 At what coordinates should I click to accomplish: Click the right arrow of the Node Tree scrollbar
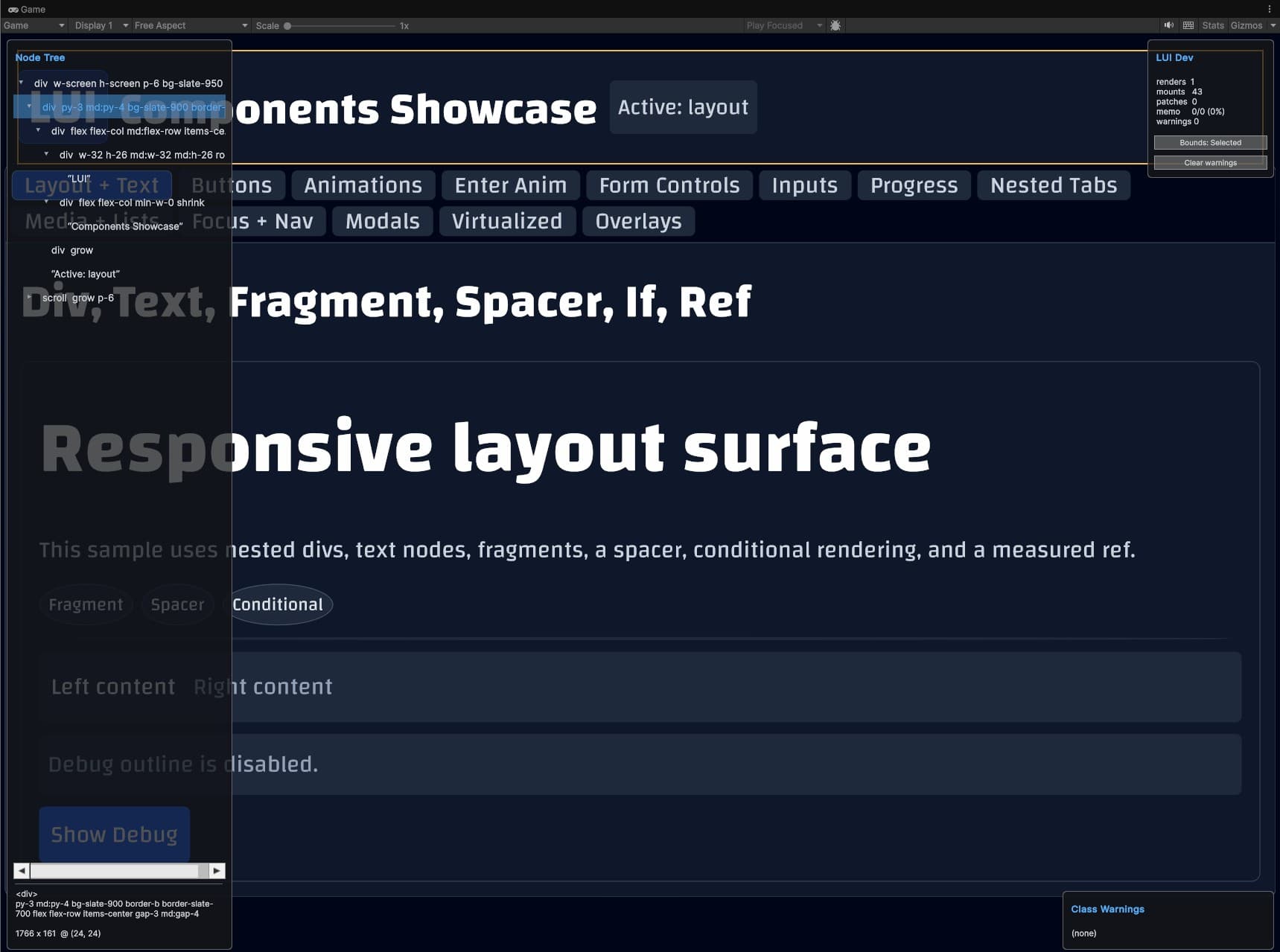click(x=217, y=870)
